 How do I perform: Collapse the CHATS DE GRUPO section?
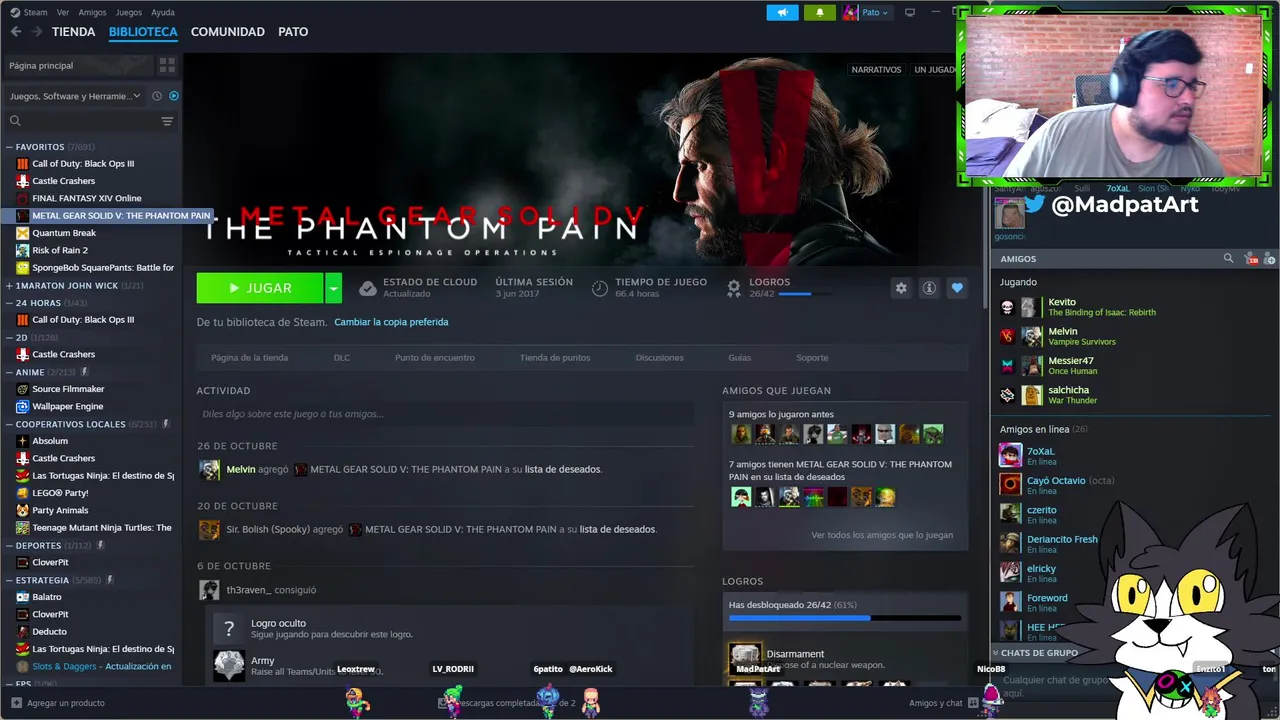coord(996,653)
